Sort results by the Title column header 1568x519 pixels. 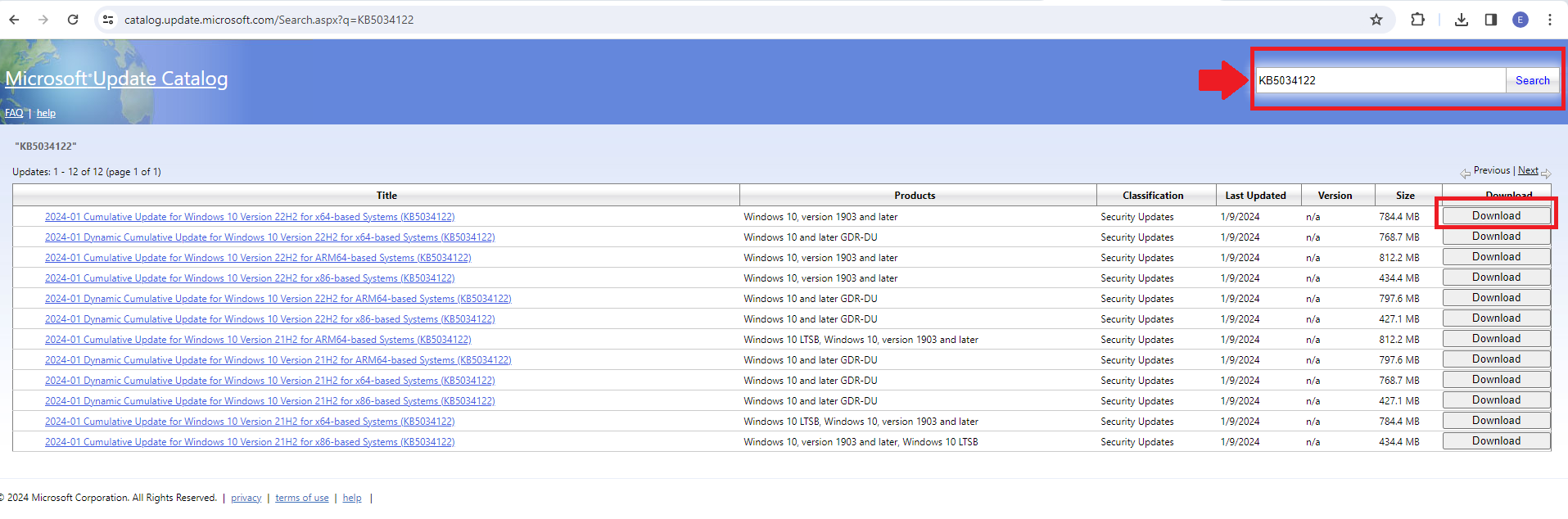click(386, 196)
